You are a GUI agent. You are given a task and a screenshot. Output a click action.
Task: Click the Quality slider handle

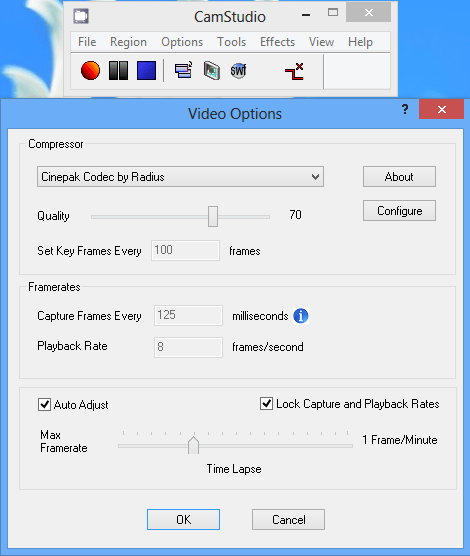point(213,216)
